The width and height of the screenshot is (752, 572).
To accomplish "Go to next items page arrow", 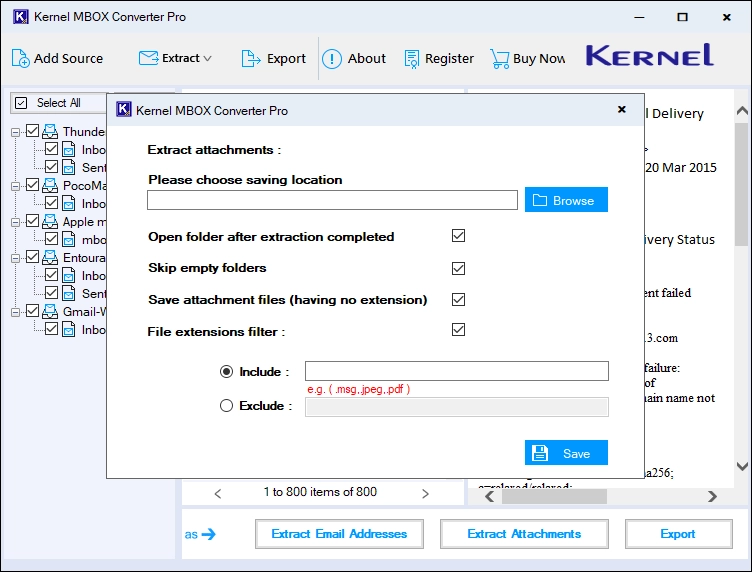I will coord(425,493).
